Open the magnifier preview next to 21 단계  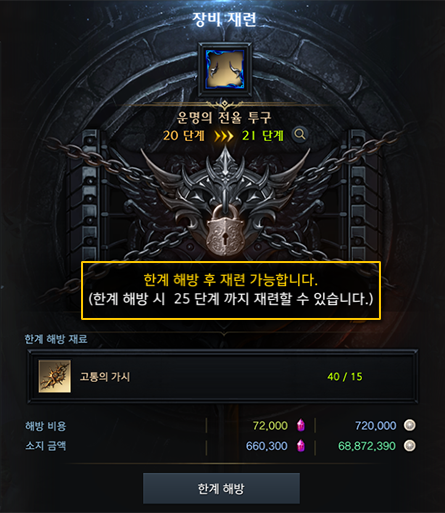coord(300,135)
